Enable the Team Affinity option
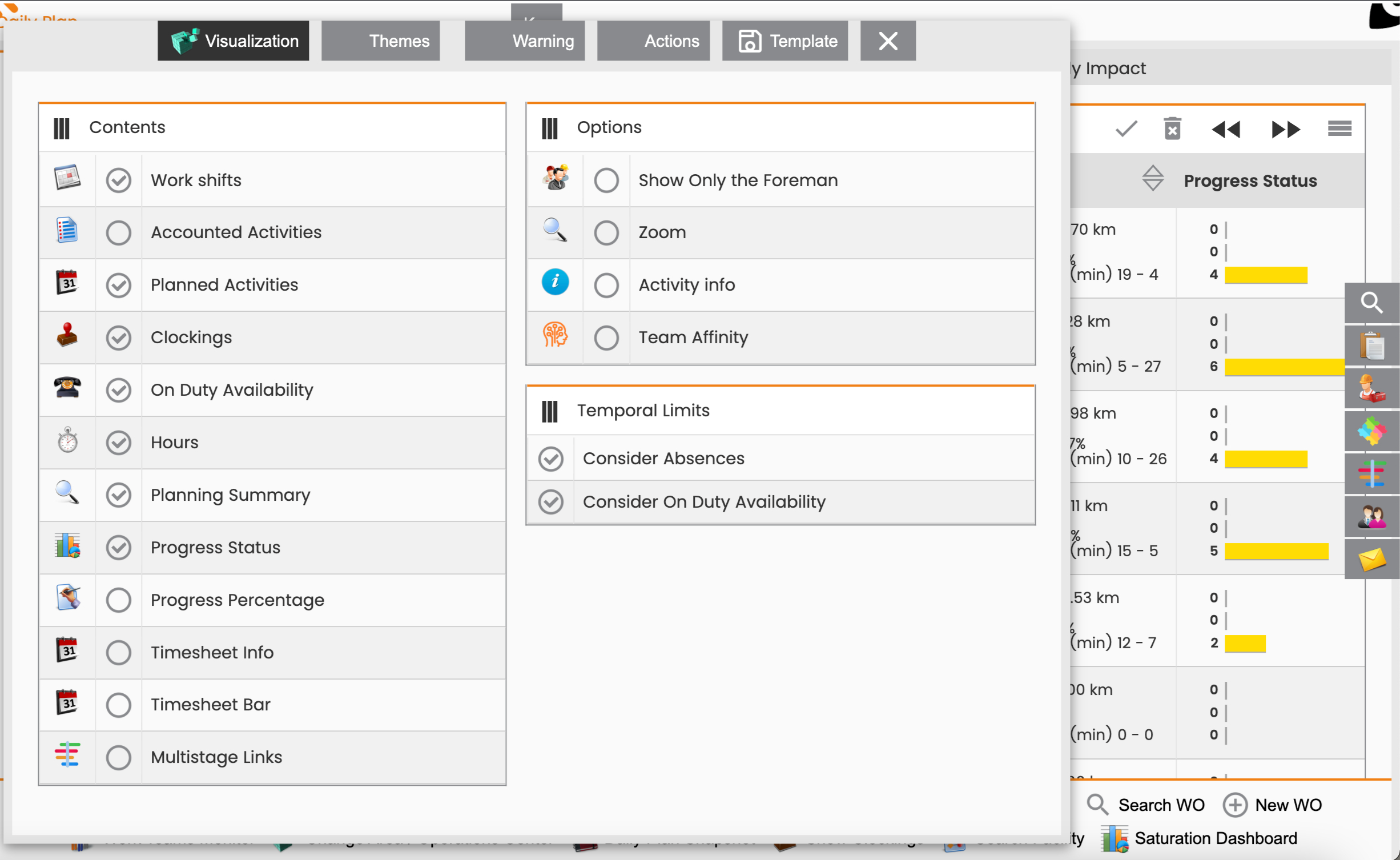 tap(606, 338)
